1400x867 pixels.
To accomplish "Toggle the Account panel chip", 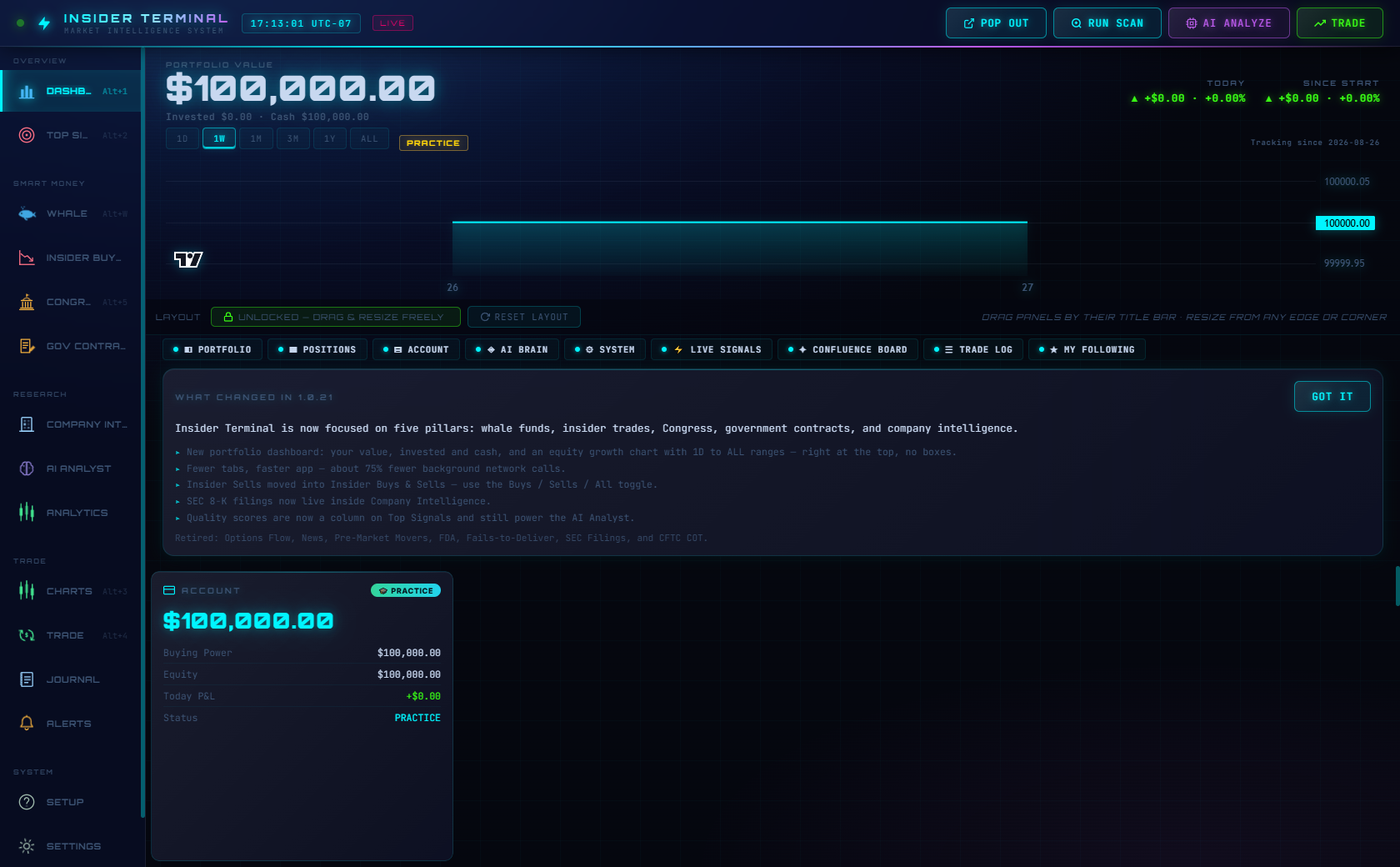I will (x=416, y=349).
